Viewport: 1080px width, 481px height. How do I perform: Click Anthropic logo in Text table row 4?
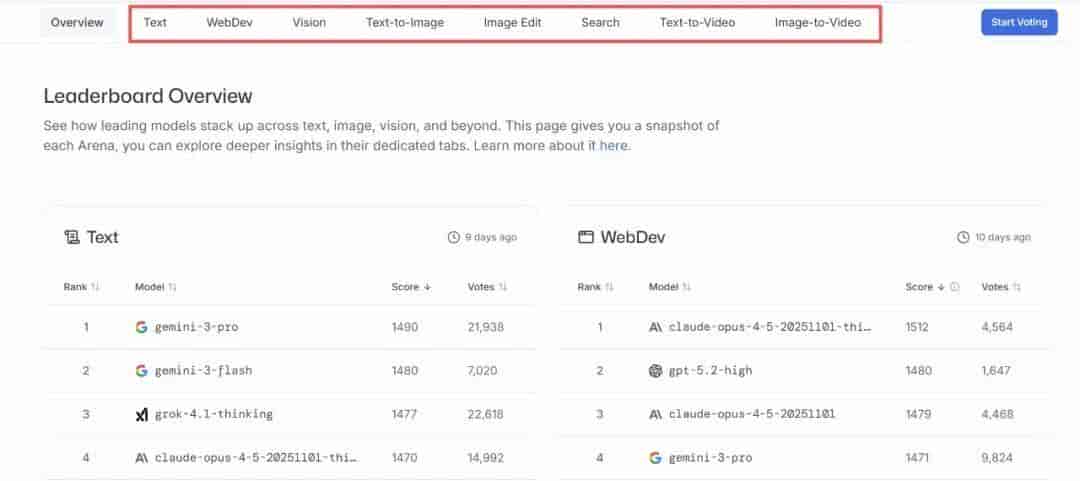point(141,458)
